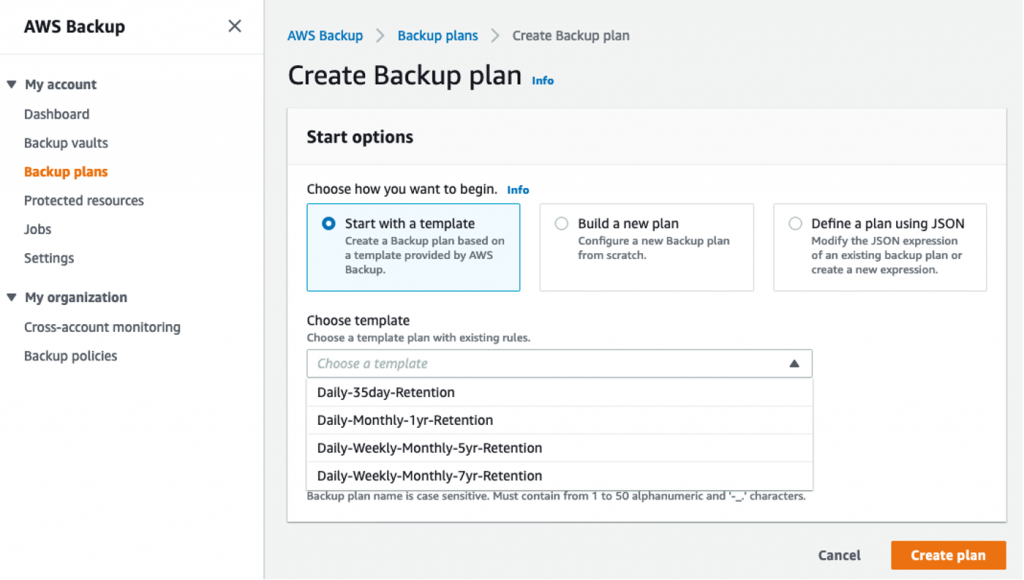Collapse the My account section triangle
The width and height of the screenshot is (1024, 580).
(11, 85)
